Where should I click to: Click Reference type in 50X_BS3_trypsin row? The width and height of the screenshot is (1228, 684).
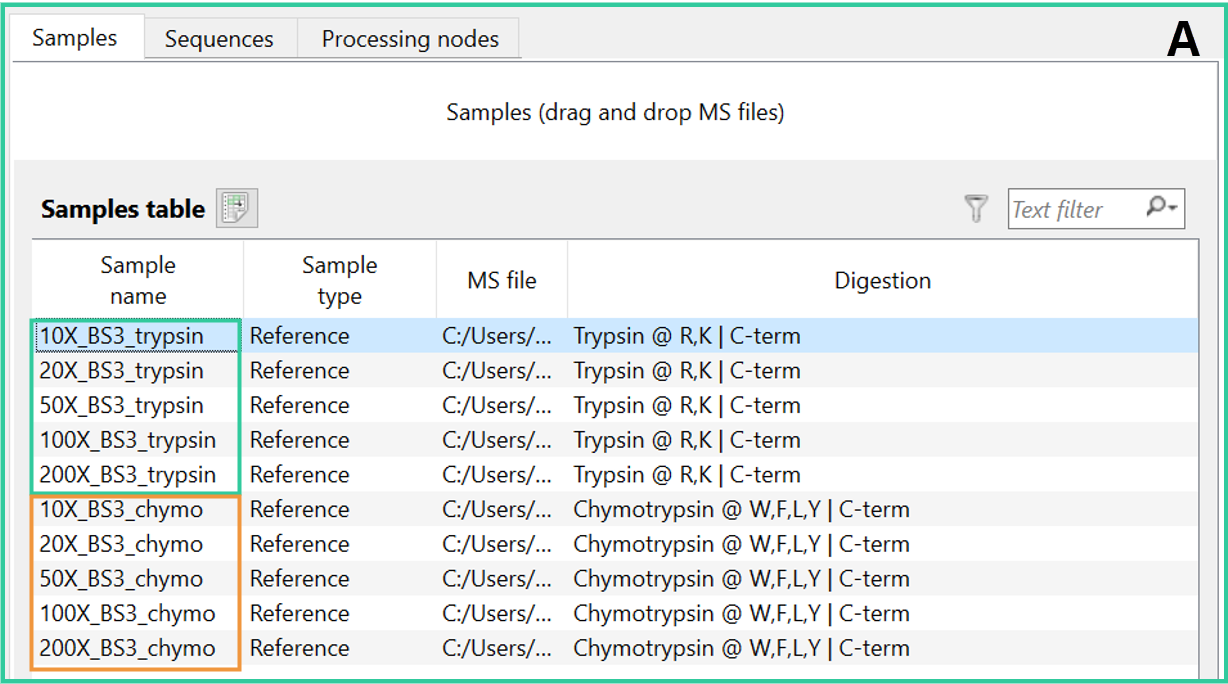click(300, 405)
